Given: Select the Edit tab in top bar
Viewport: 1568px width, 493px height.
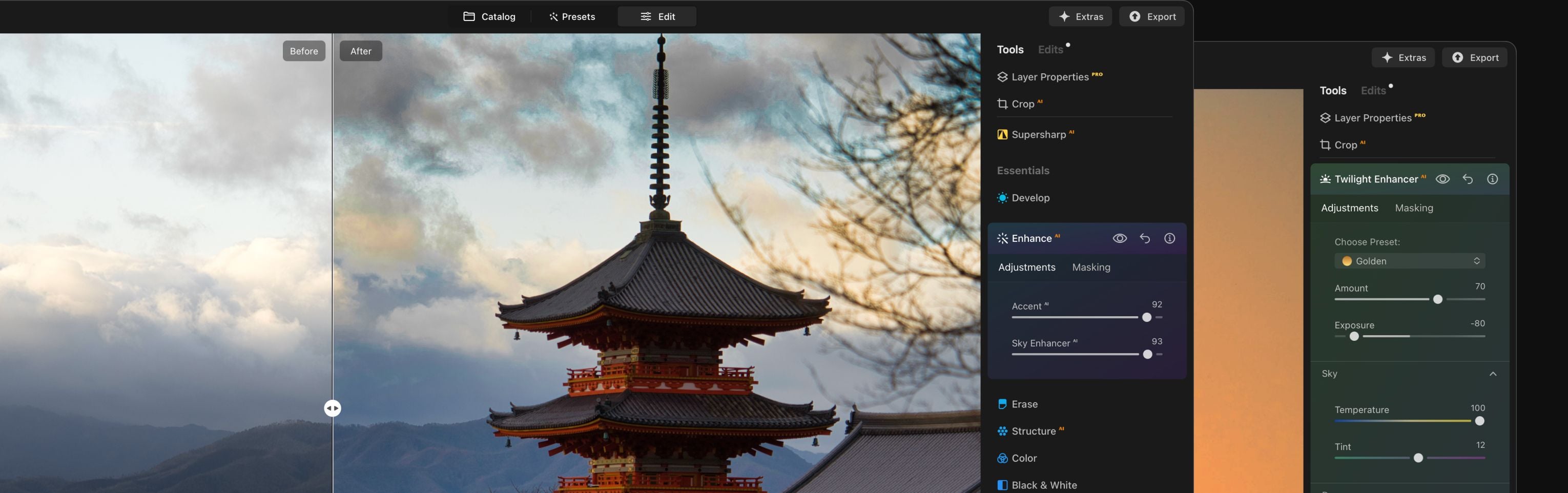Looking at the screenshot, I should (657, 16).
